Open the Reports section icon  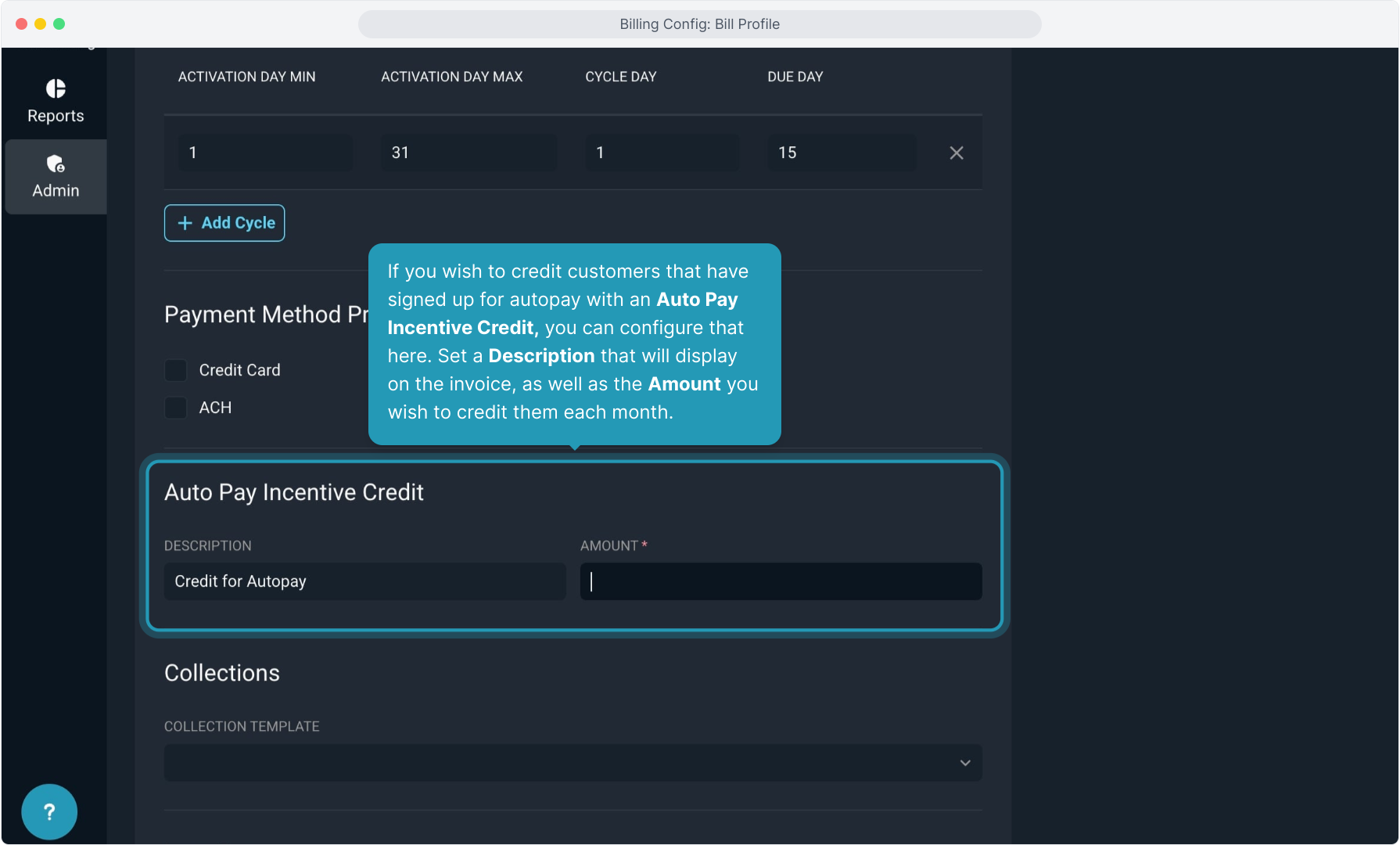[x=56, y=88]
